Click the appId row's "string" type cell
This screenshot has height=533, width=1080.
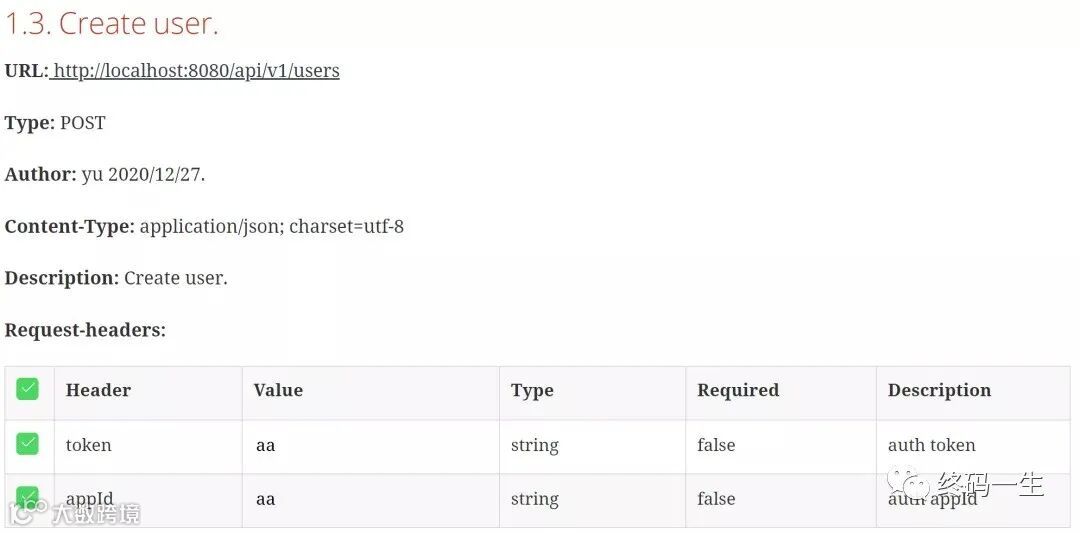534,499
